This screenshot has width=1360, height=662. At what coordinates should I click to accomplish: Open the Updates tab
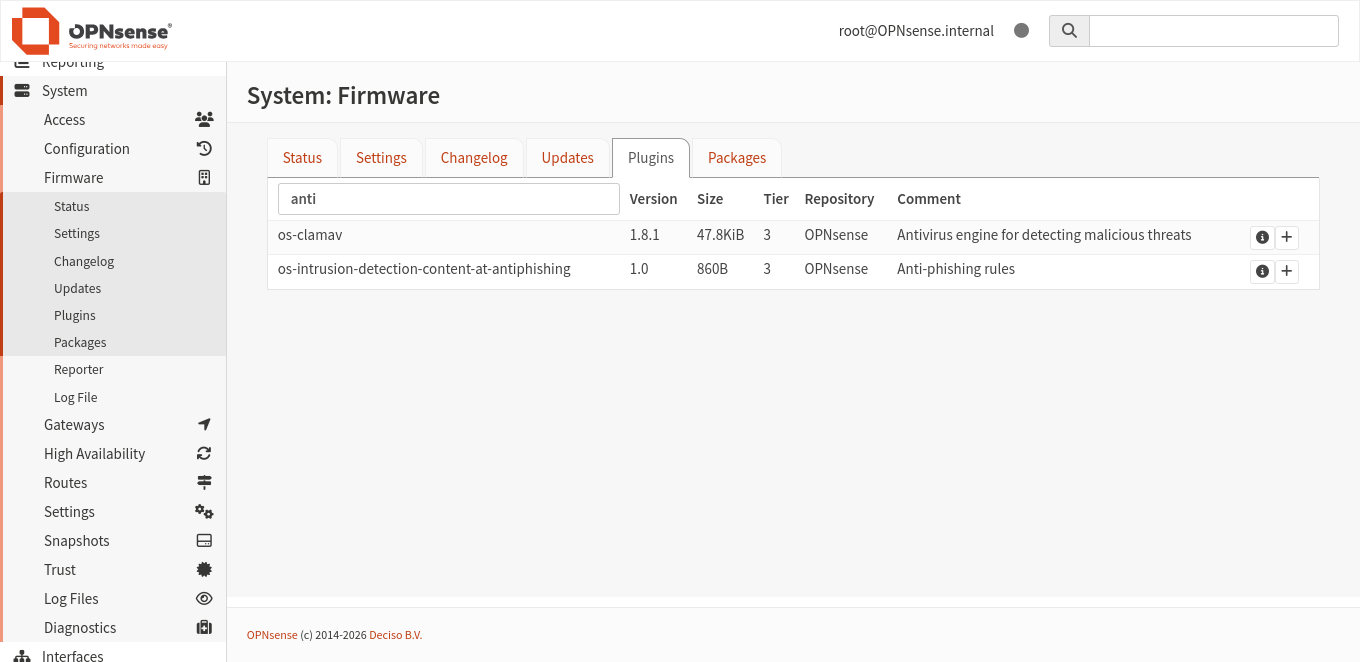coord(568,158)
